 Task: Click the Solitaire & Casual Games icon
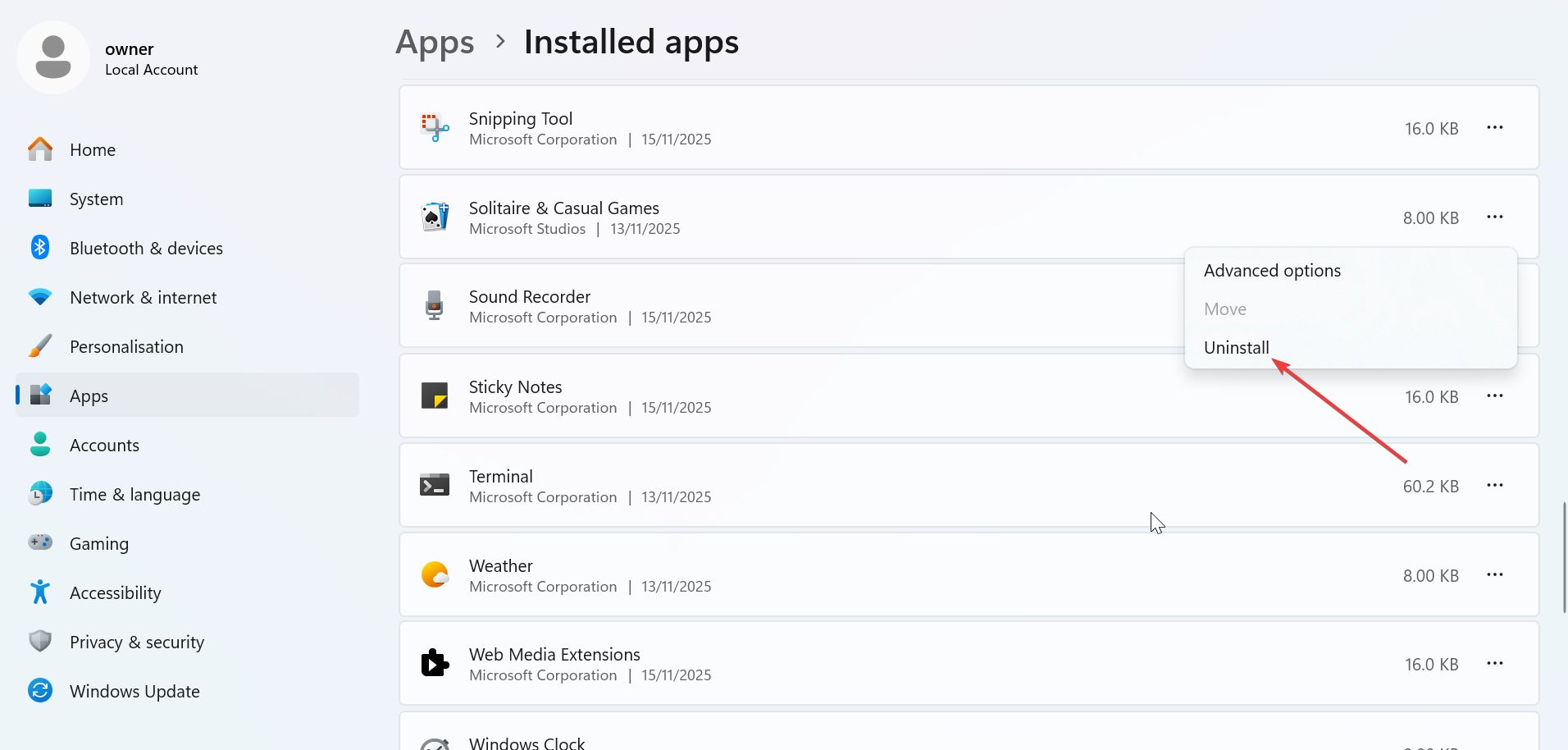click(435, 217)
